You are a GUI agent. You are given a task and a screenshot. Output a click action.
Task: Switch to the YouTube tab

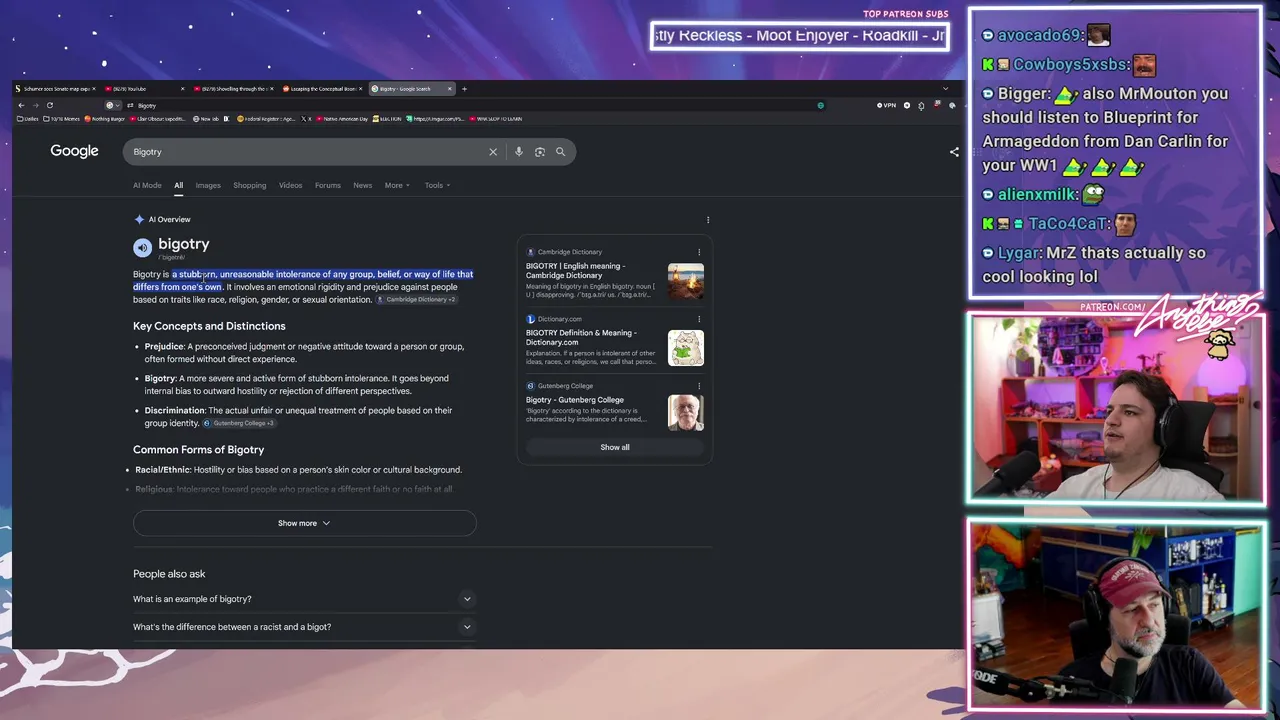point(145,89)
